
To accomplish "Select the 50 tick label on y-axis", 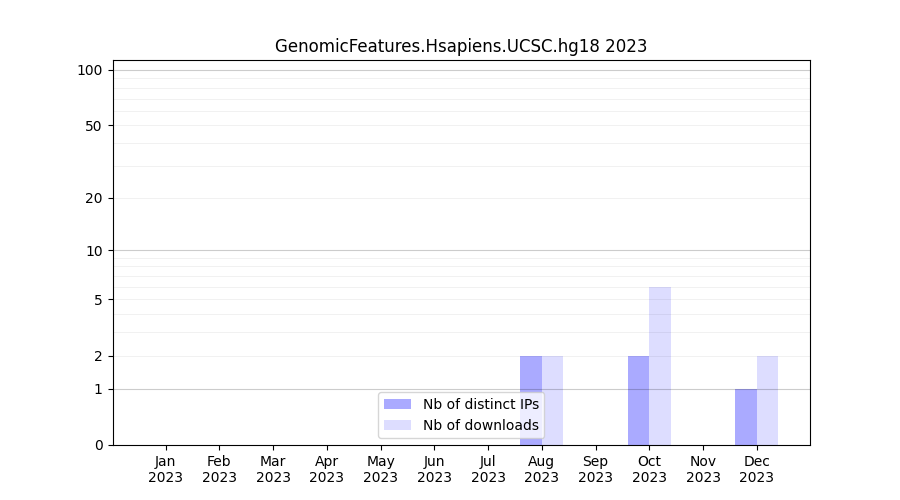I will click(93, 126).
